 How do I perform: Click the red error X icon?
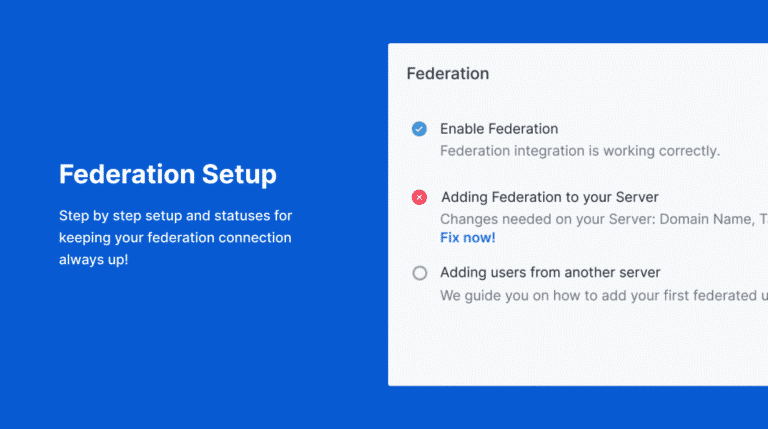point(419,198)
